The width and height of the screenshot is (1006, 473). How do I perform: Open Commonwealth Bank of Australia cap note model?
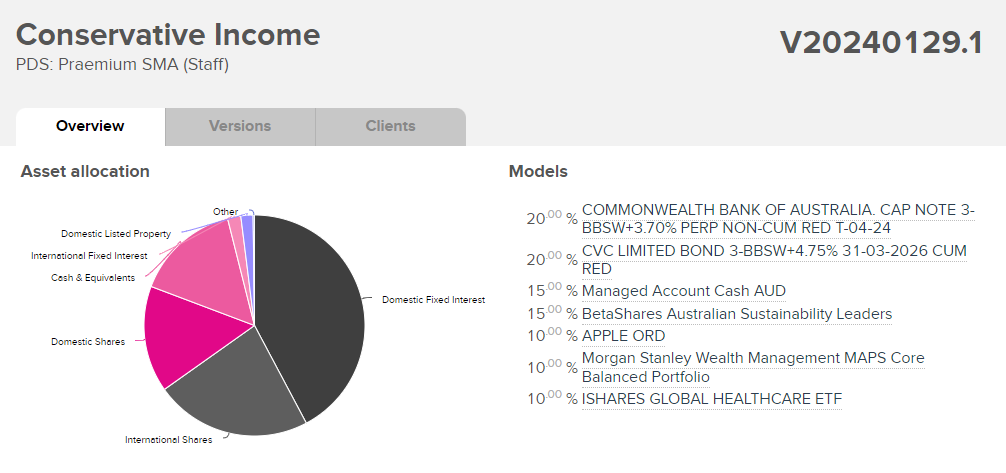[778, 219]
